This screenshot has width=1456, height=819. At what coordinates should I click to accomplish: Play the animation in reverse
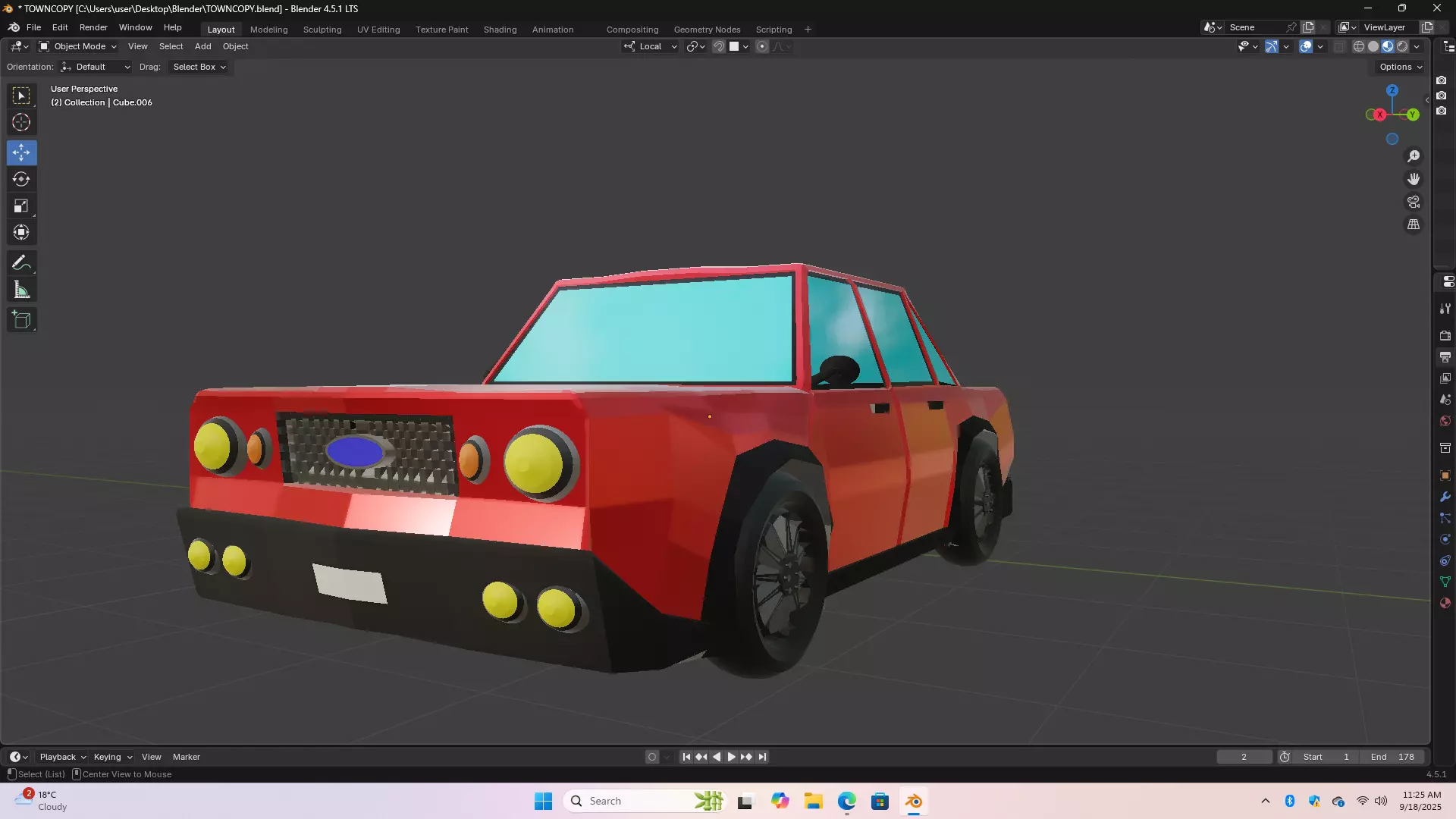717,757
